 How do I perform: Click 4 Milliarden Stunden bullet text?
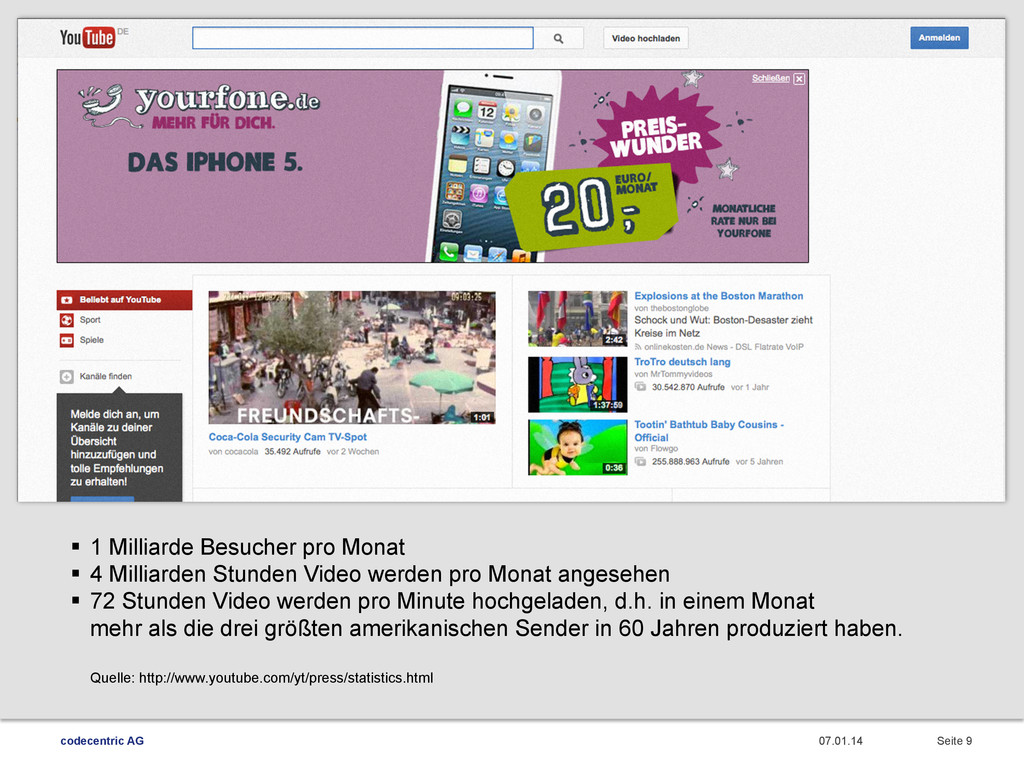[379, 574]
